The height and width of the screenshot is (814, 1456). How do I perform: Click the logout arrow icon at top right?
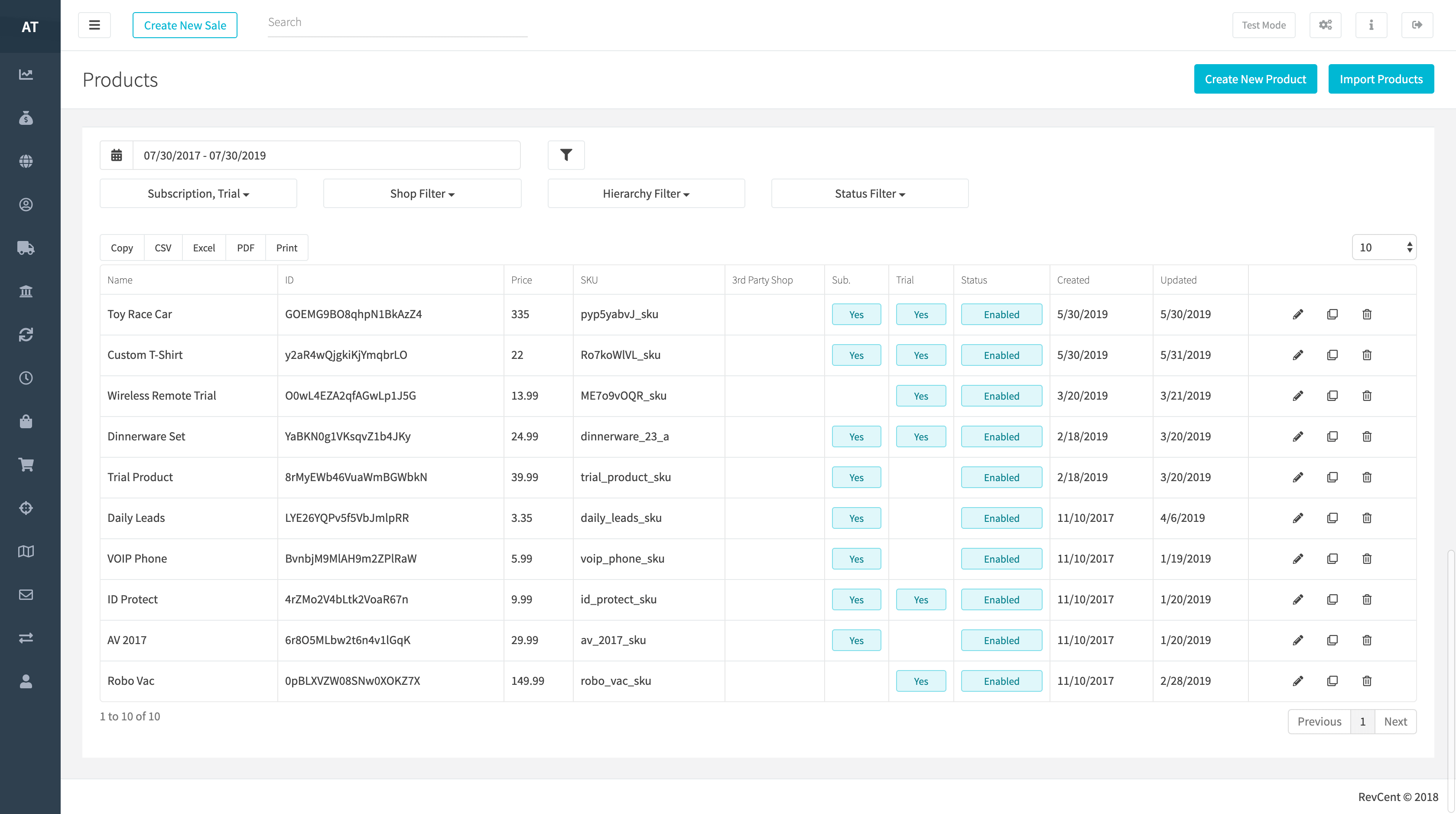click(x=1417, y=25)
